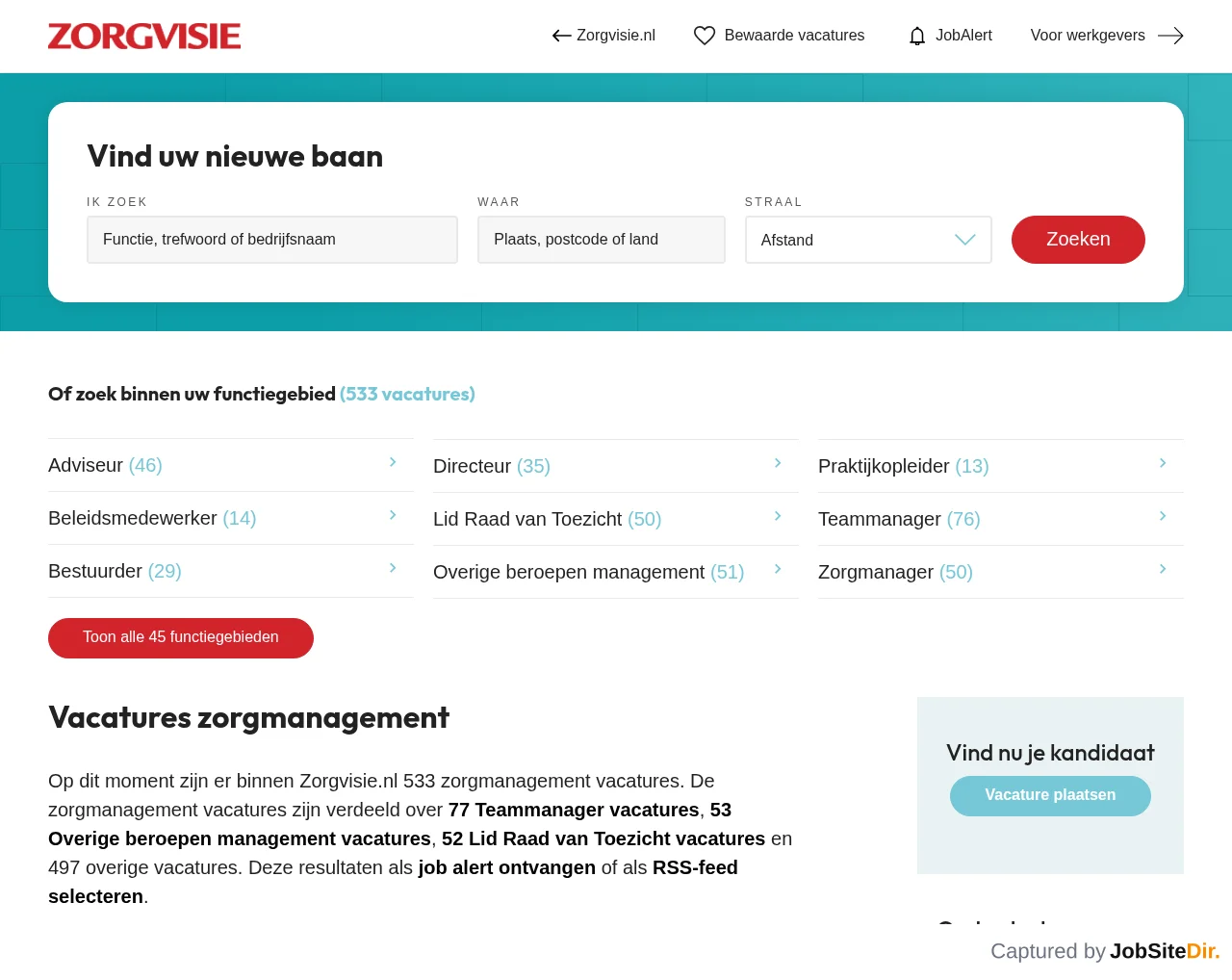The height and width of the screenshot is (980, 1232).
Task: Click 52 Lid Raad van Toezicht vacatures link
Action: (x=603, y=838)
